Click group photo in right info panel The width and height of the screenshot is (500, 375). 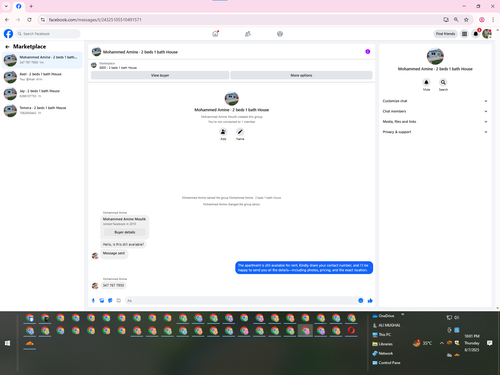pos(435,56)
